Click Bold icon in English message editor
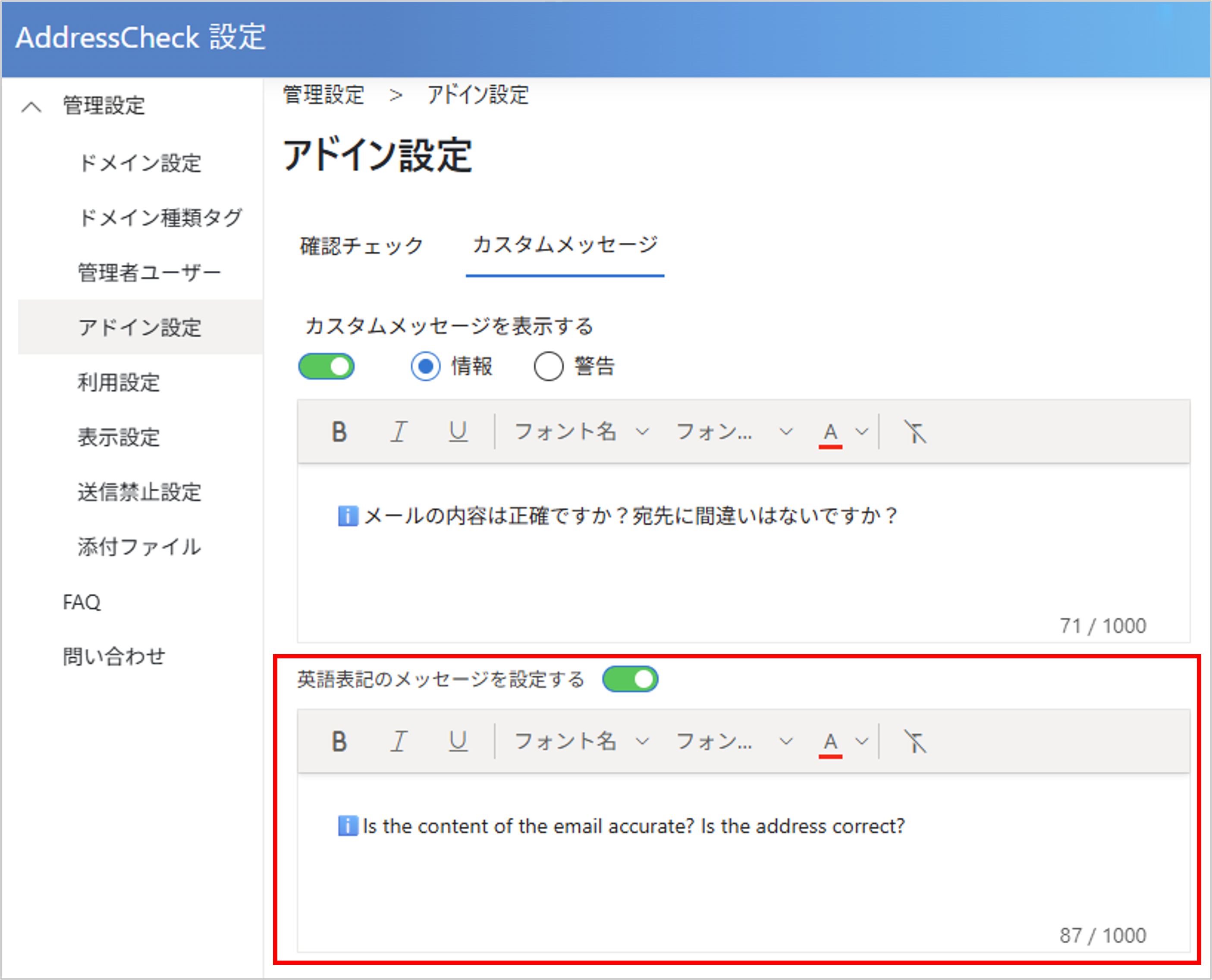The width and height of the screenshot is (1212, 980). 339,742
